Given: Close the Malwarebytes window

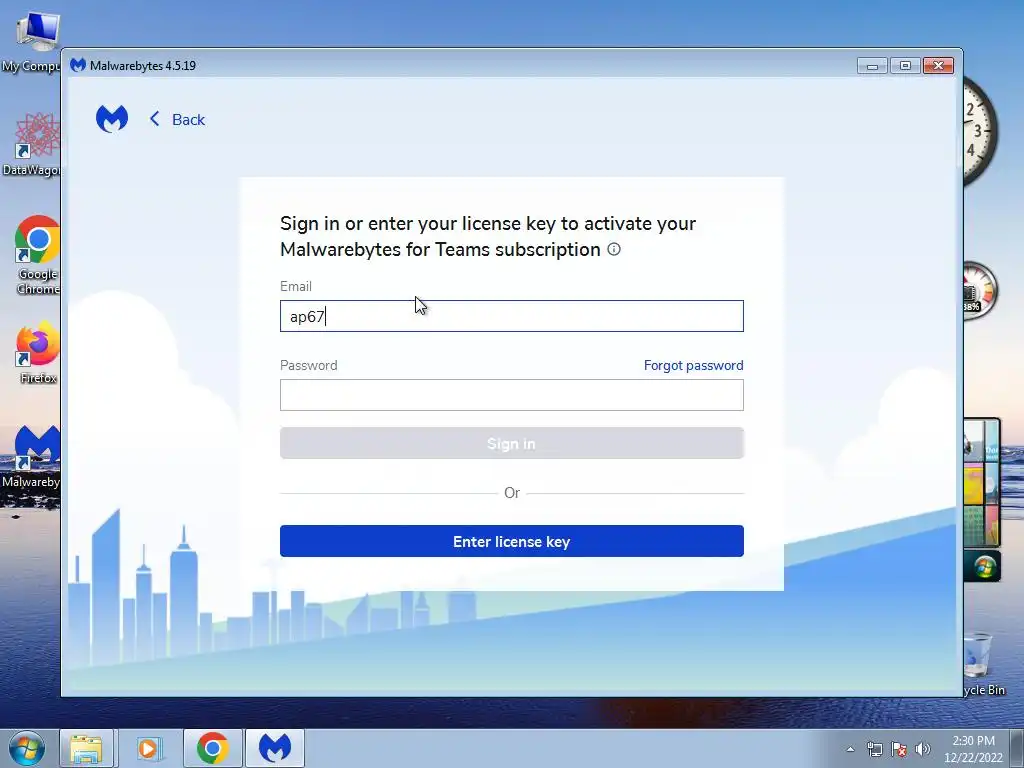Looking at the screenshot, I should pyautogui.click(x=938, y=65).
